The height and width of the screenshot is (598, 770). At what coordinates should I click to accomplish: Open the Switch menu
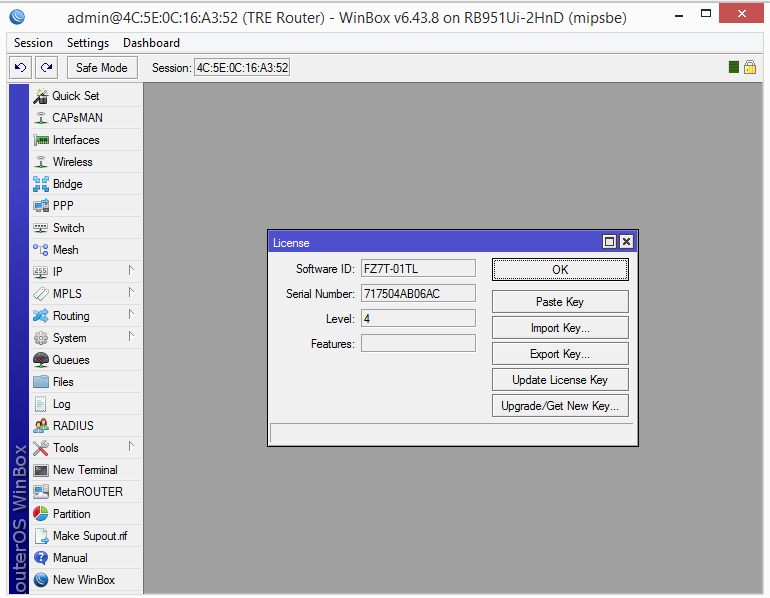click(x=86, y=228)
